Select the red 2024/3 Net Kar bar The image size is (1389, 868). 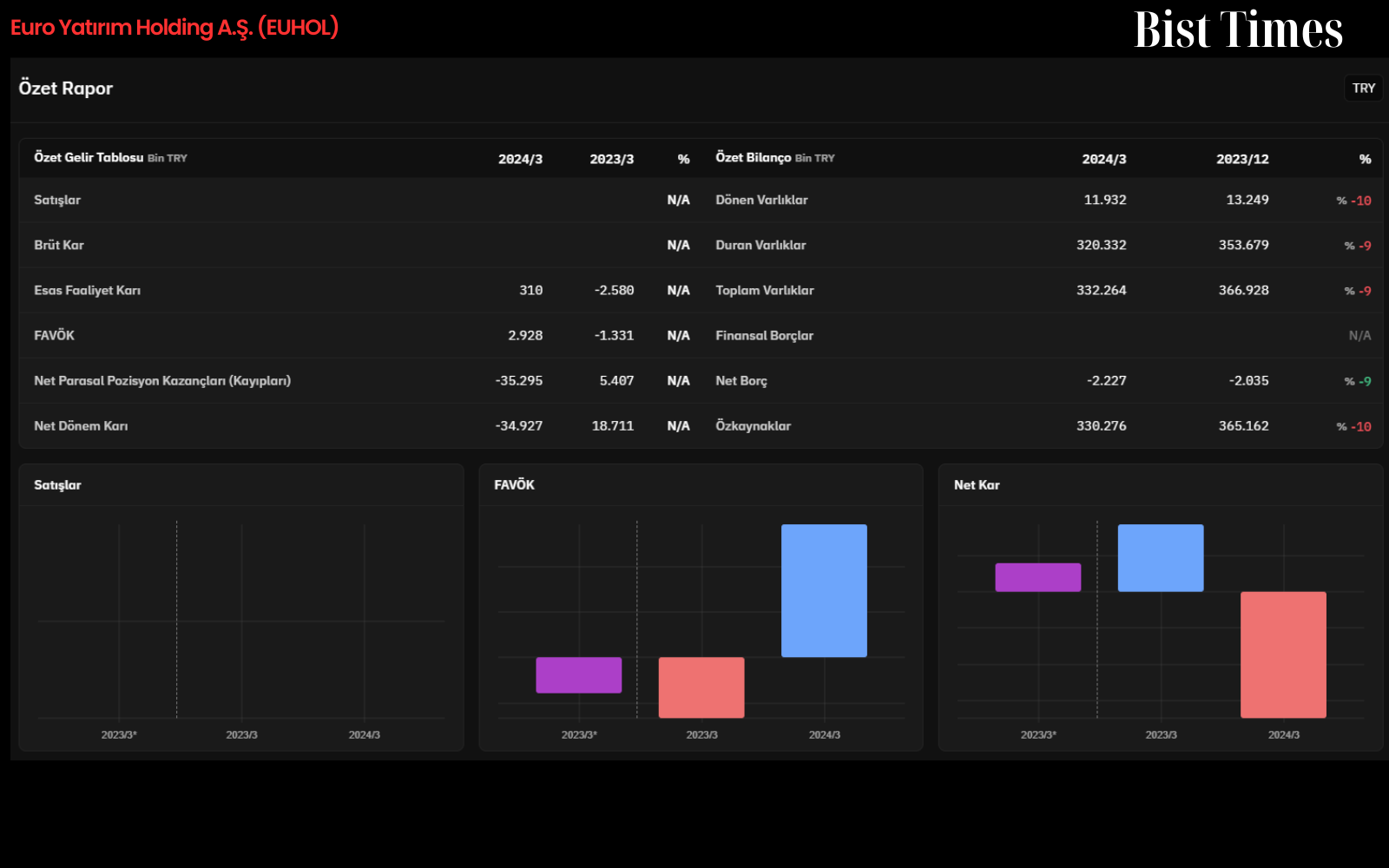tap(1283, 654)
